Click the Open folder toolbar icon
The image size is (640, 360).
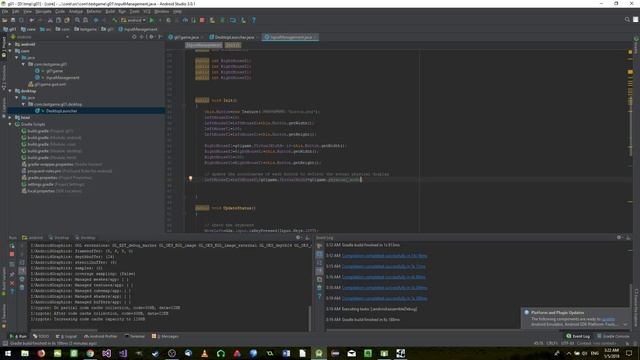click(4, 20)
